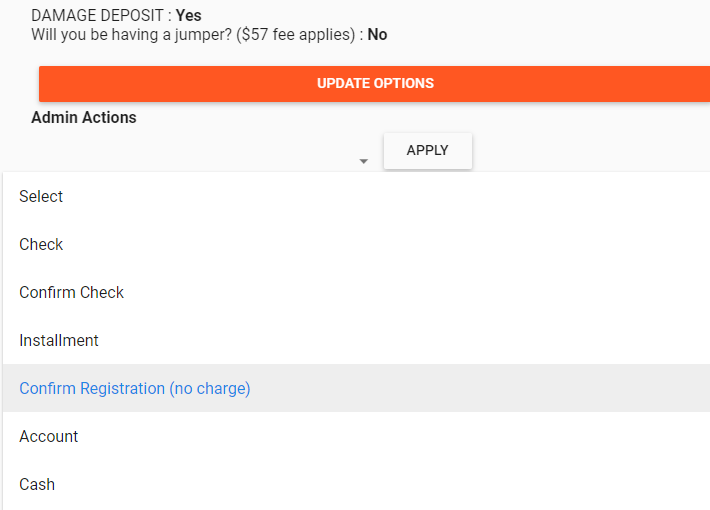The image size is (710, 510).
Task: Click the Apply button
Action: [428, 150]
